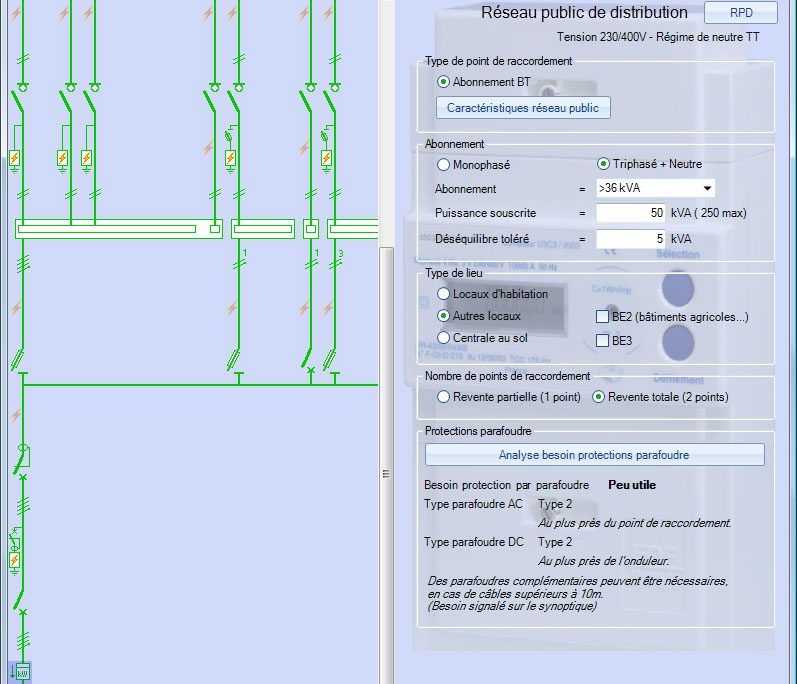Viewport: 797px width, 684px height.
Task: Enable the BE2 (bâtiments agricoles...) checkbox
Action: 602,317
